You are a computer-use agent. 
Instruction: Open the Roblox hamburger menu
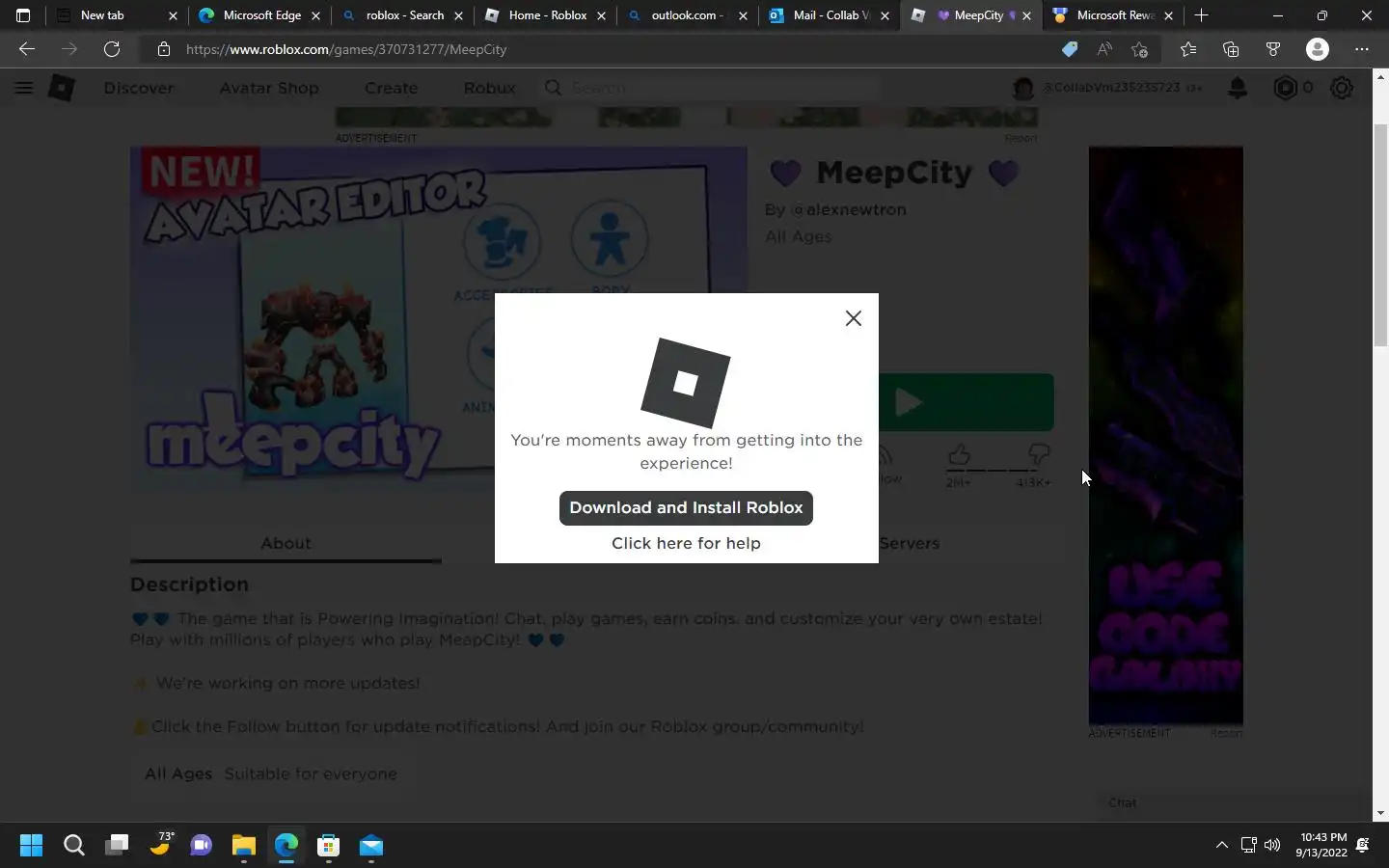(24, 88)
